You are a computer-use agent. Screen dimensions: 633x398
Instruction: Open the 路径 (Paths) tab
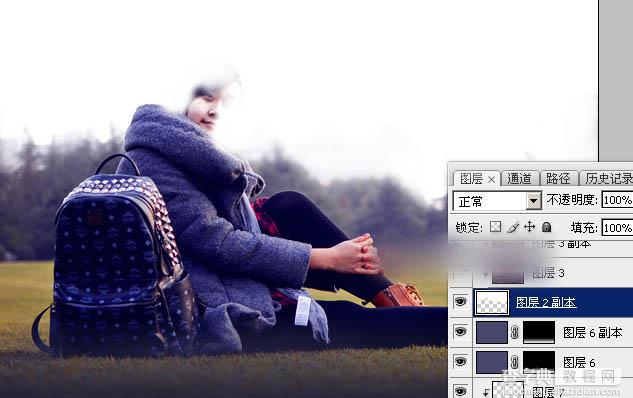pos(558,178)
